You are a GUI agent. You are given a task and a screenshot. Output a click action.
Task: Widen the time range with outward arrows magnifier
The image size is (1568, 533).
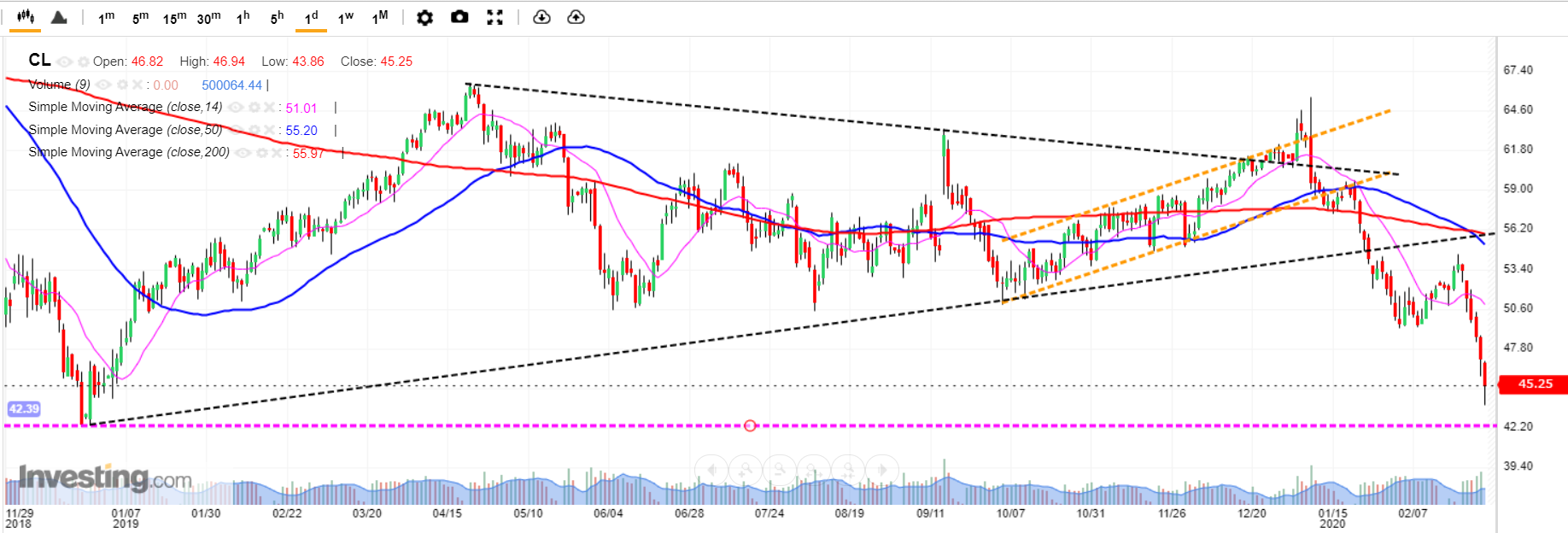coord(814,470)
